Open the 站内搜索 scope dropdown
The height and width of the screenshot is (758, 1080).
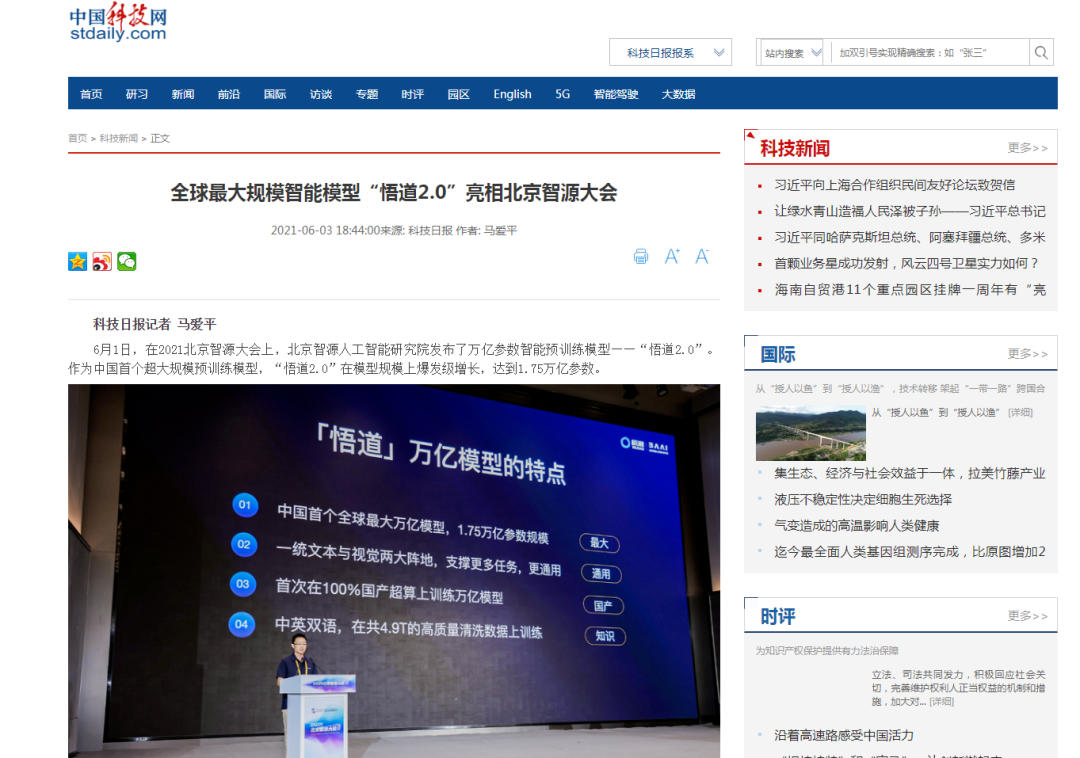click(x=792, y=52)
